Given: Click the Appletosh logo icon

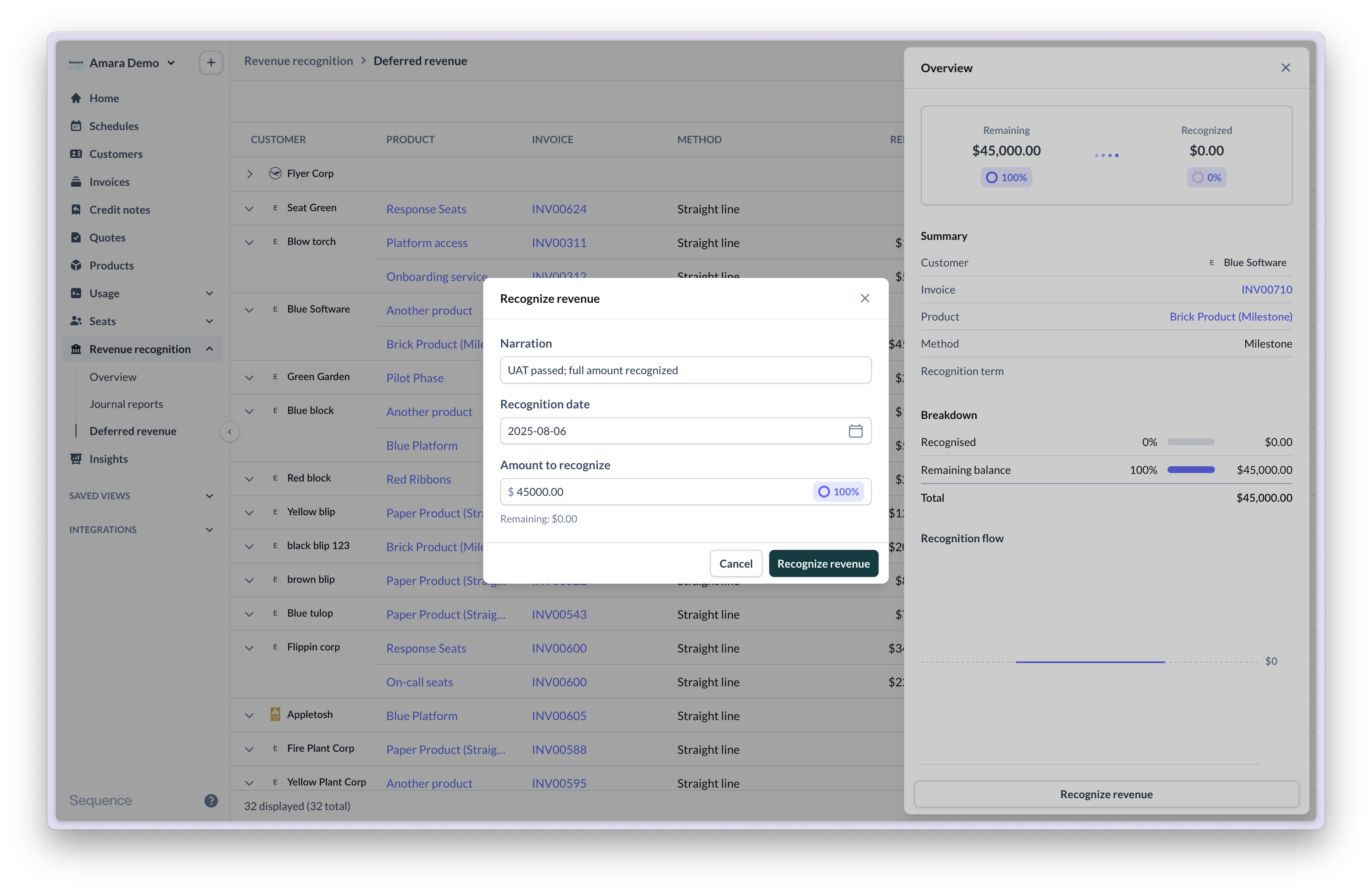Looking at the screenshot, I should (x=275, y=715).
